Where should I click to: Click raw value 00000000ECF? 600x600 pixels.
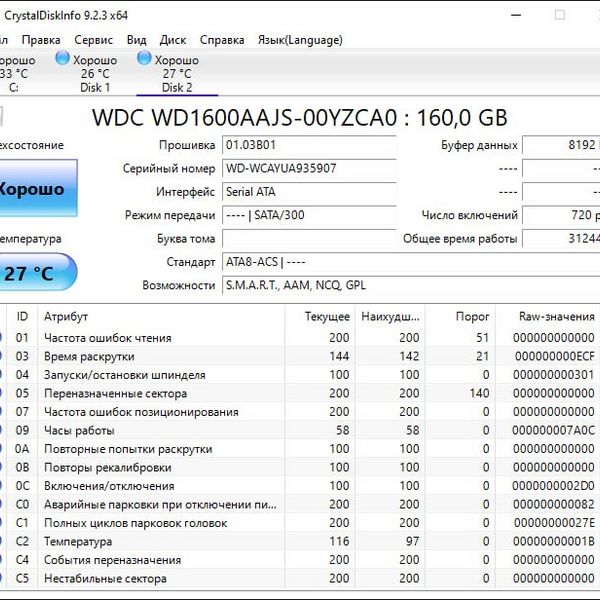click(554, 356)
